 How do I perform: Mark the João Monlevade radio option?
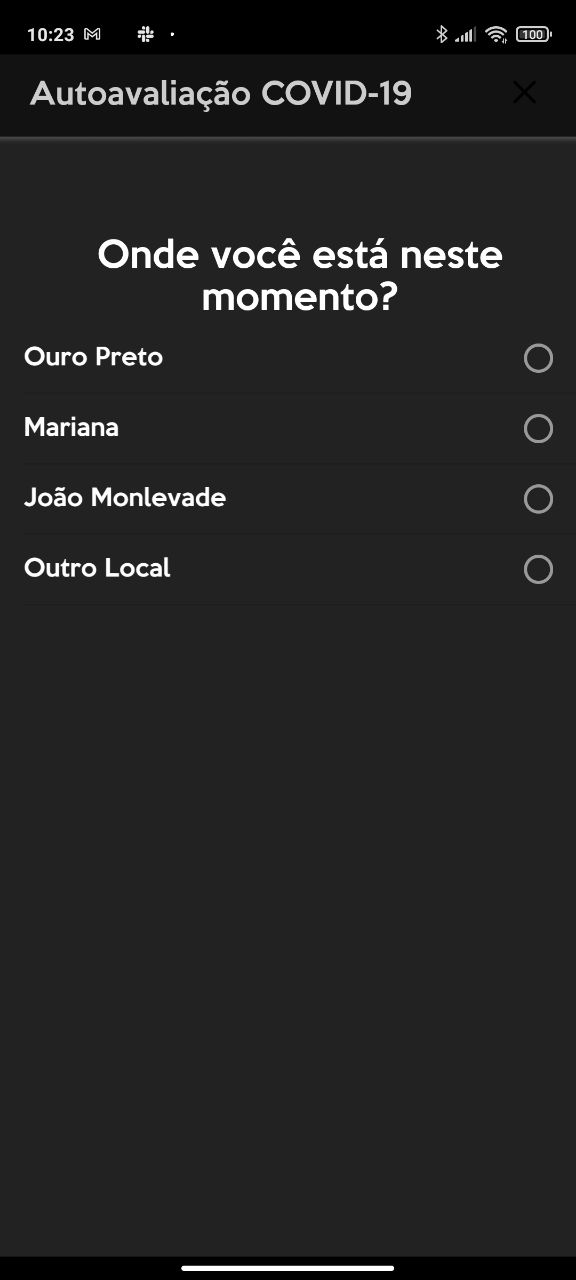click(538, 498)
